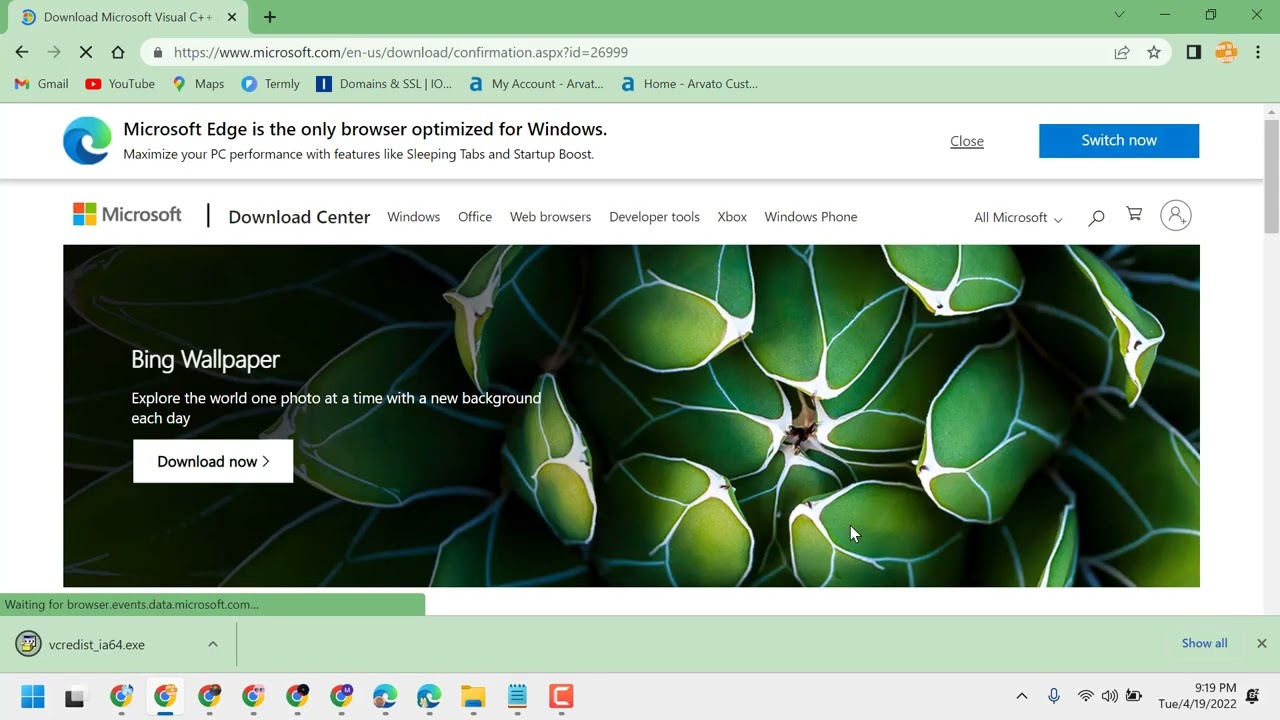Open the Xbox menu item
This screenshot has height=720, width=1280.
click(x=732, y=217)
